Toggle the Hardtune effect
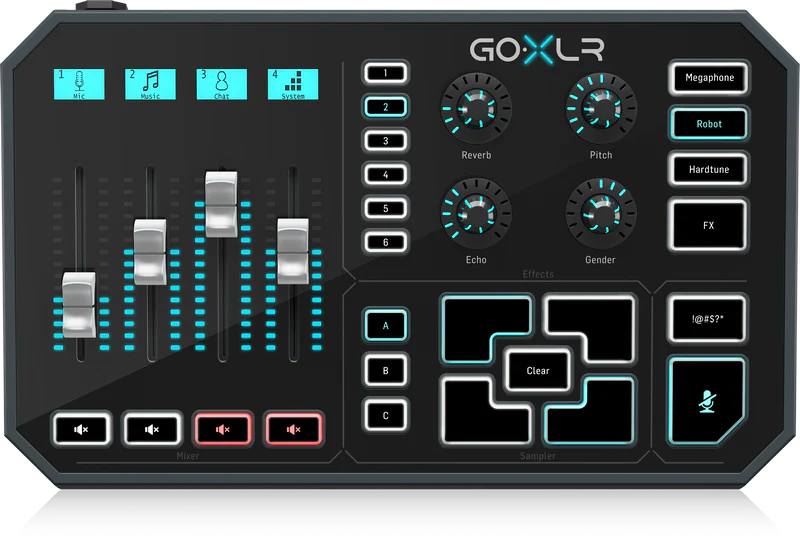Image resolution: width=800 pixels, height=543 pixels. (x=709, y=169)
